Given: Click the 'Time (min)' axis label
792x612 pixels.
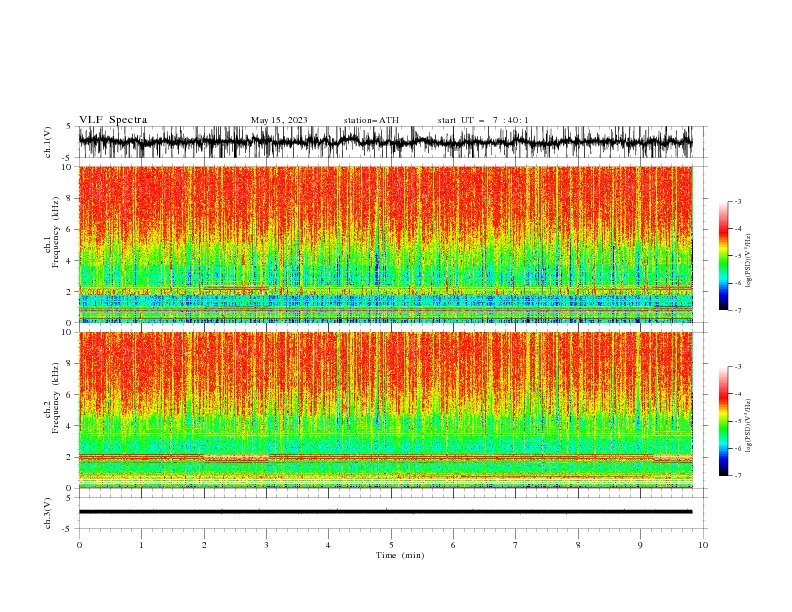Looking at the screenshot, I should [400, 555].
